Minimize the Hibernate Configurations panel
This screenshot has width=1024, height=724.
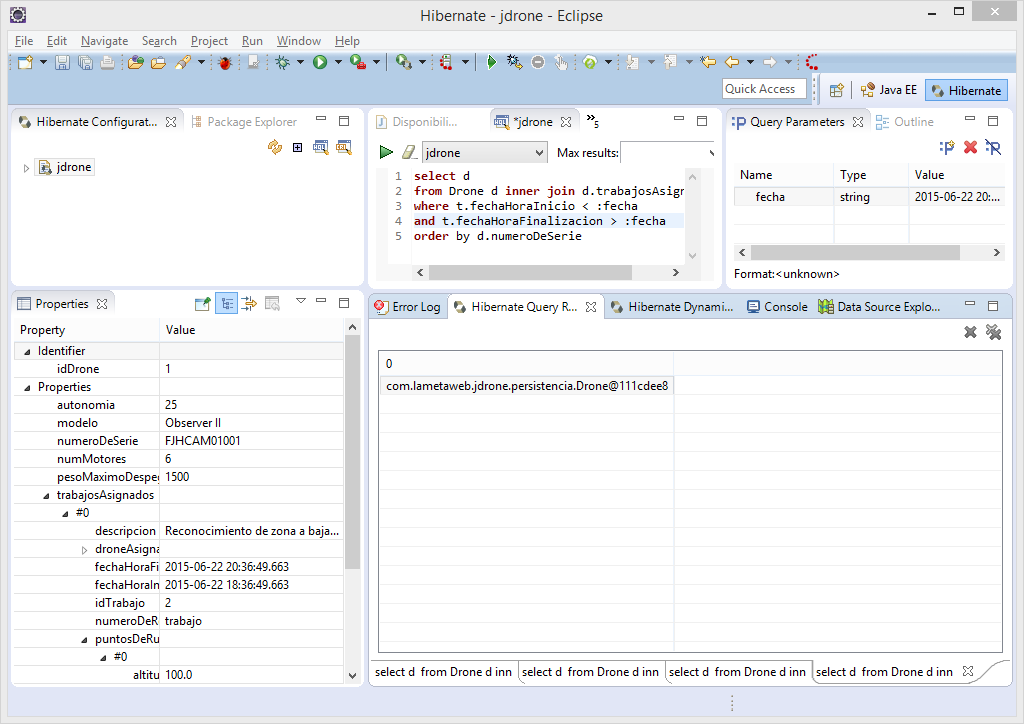321,119
